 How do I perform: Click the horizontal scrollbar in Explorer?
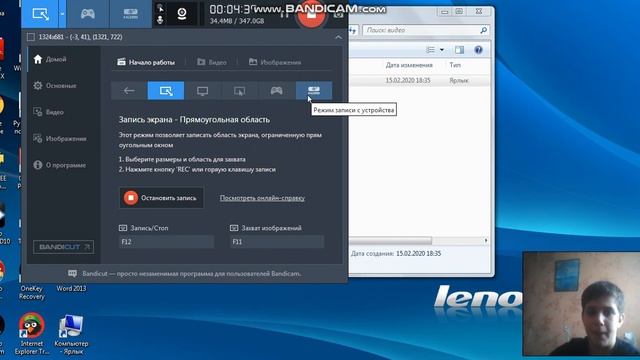tap(390, 241)
